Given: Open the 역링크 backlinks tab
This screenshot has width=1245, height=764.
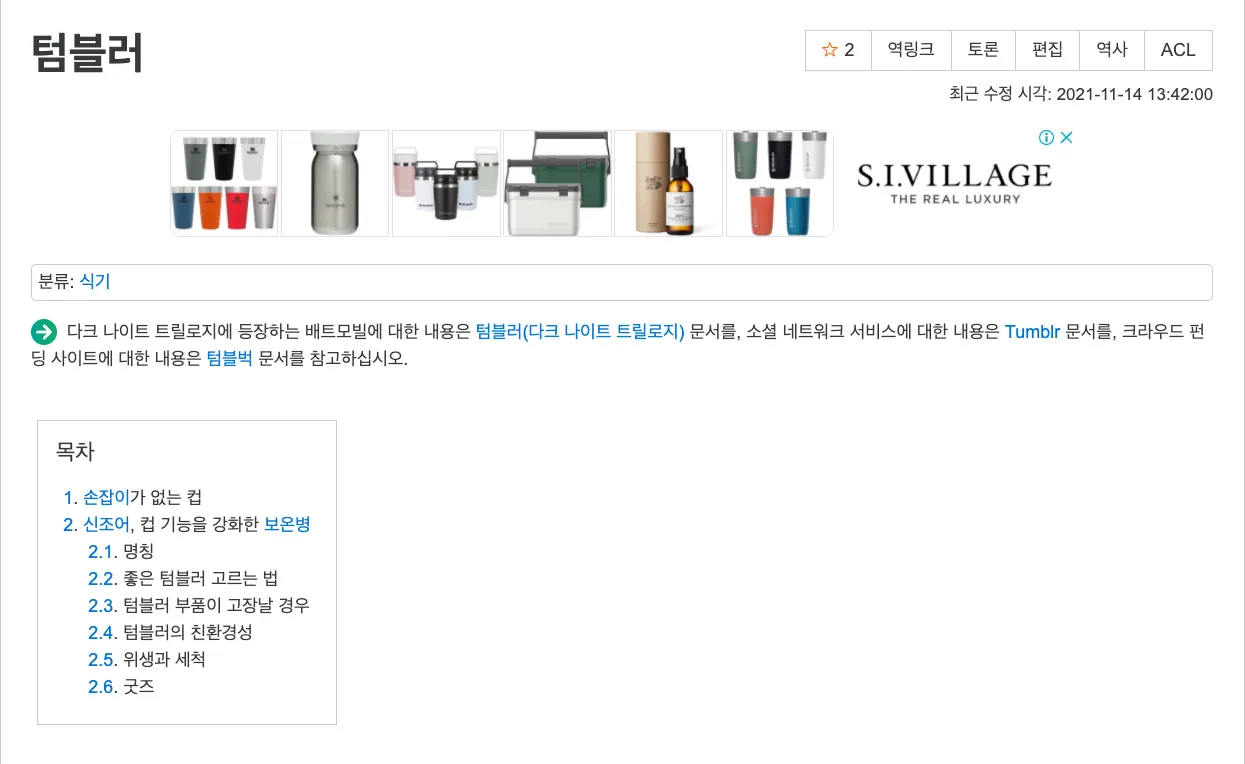Looking at the screenshot, I should pyautogui.click(x=911, y=50).
